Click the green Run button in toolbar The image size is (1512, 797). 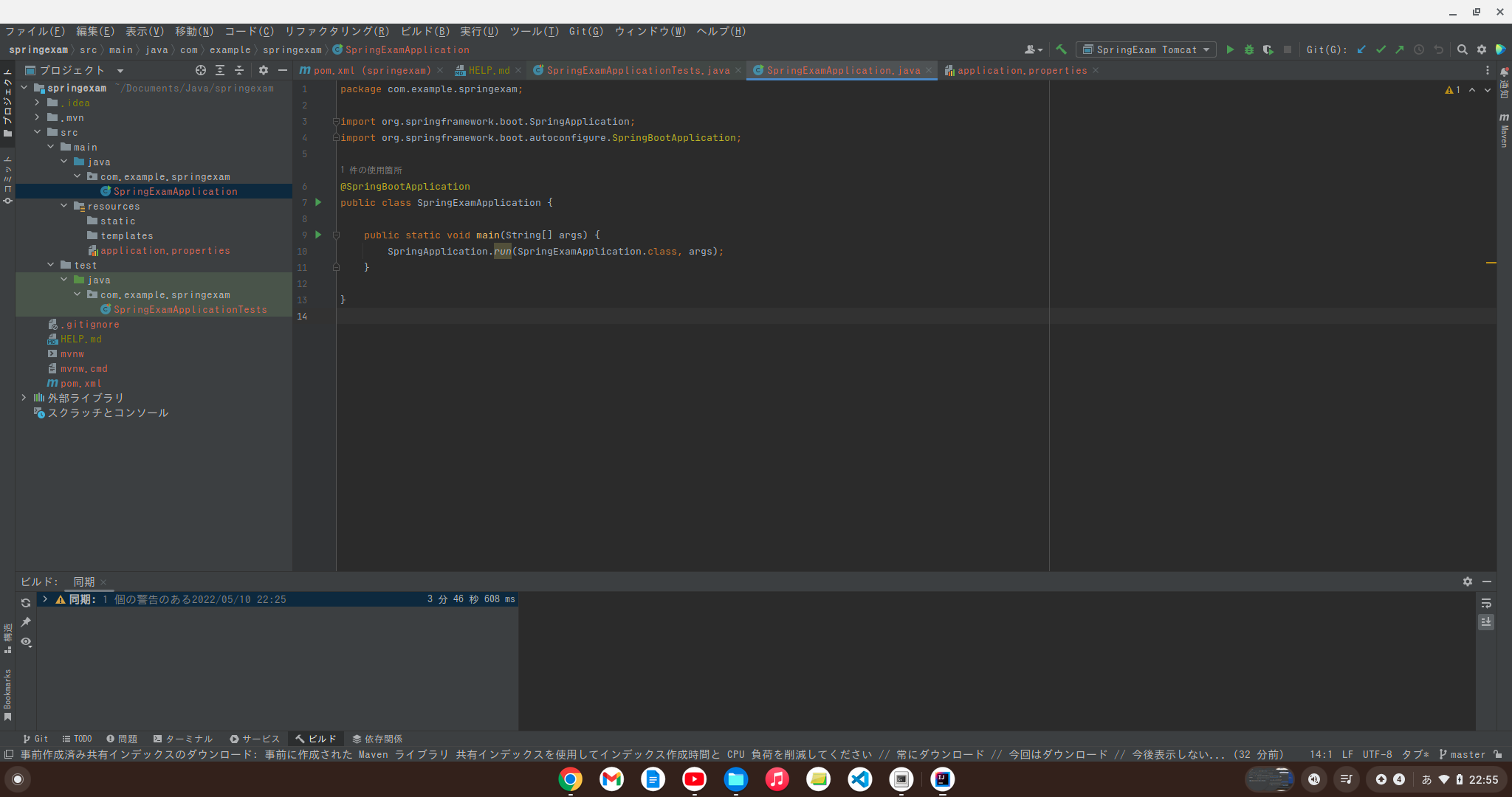click(x=1230, y=49)
